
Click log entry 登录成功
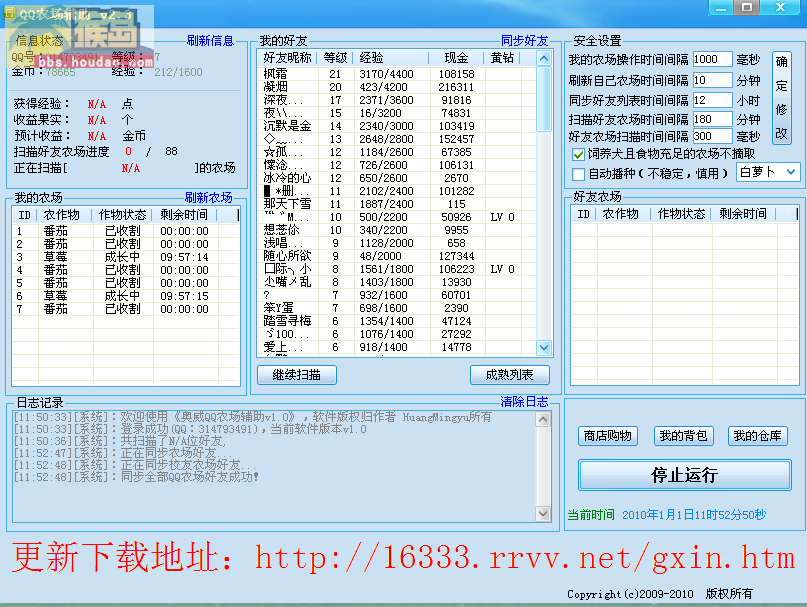(190, 429)
